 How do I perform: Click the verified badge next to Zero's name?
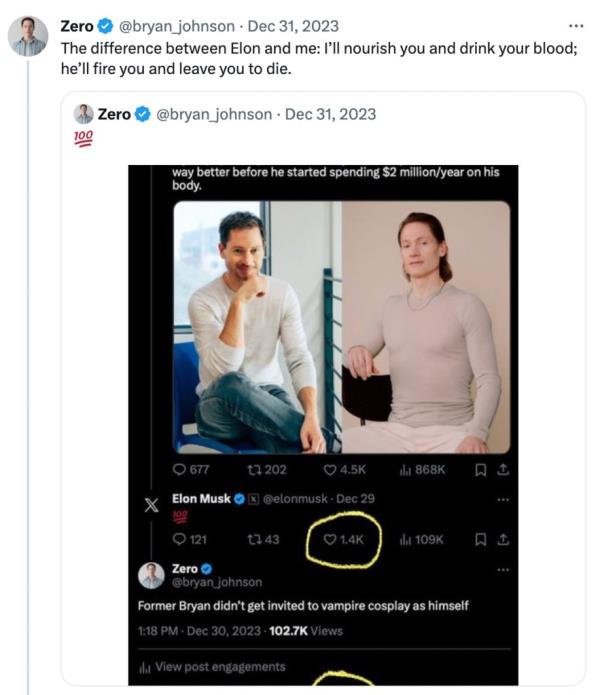click(105, 26)
